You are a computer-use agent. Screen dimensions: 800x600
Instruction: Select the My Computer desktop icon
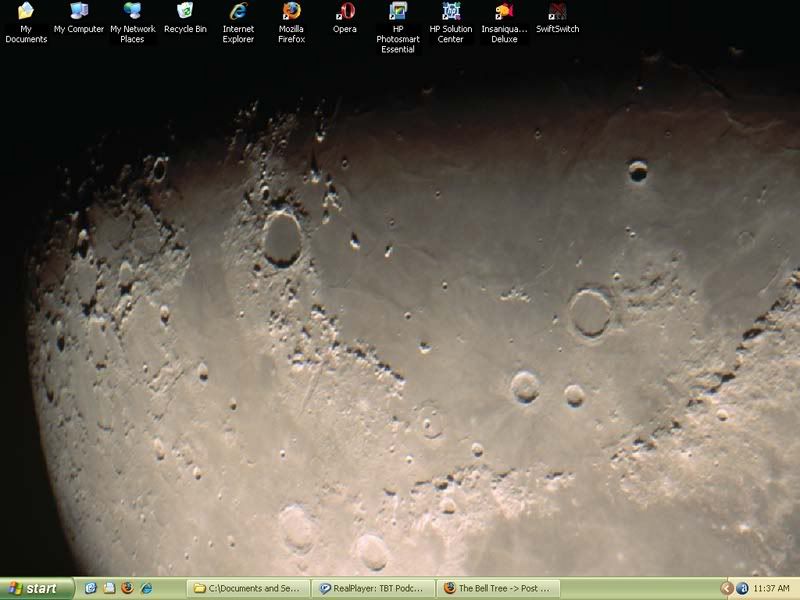tap(79, 17)
